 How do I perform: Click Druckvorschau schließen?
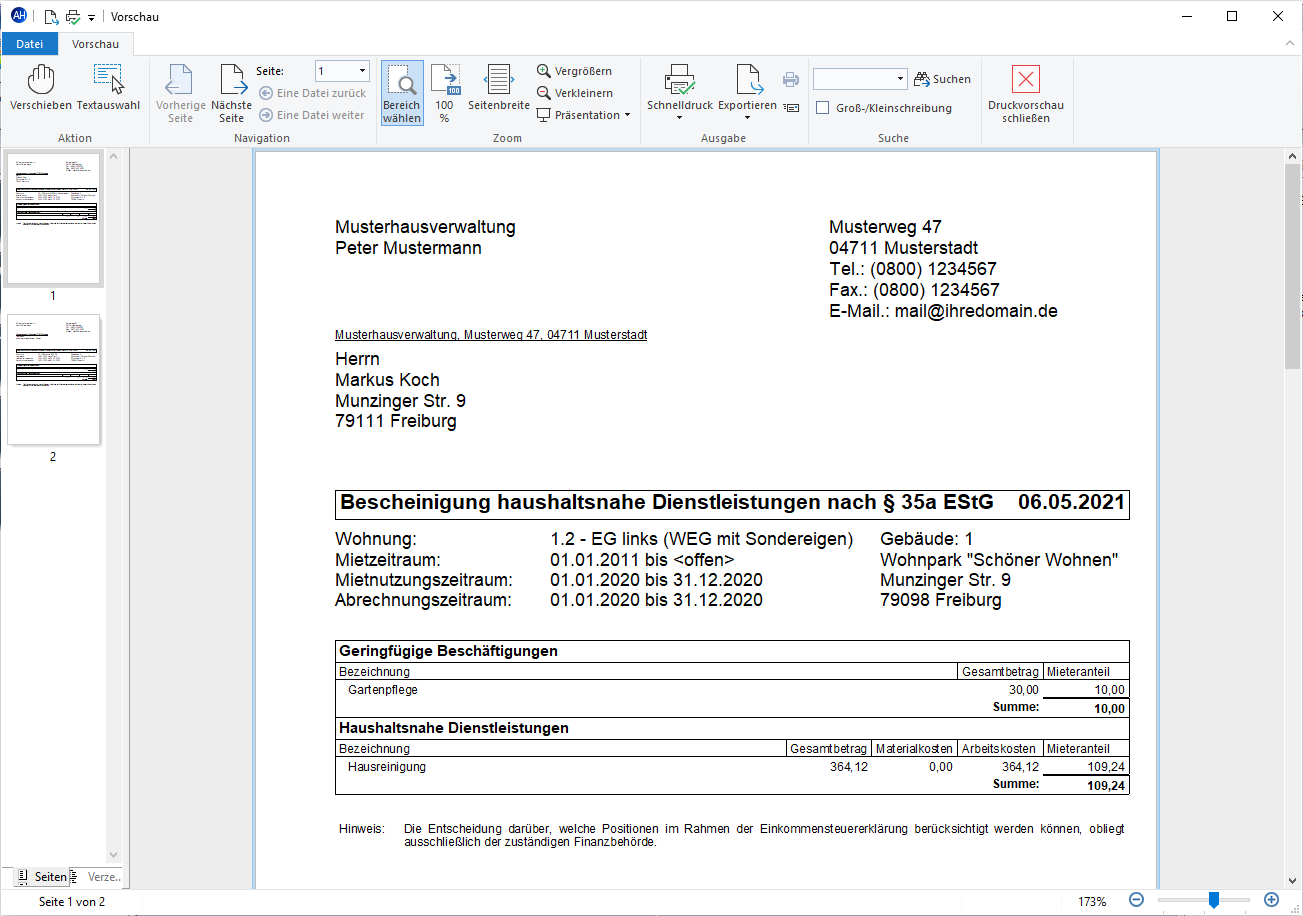coord(1026,93)
